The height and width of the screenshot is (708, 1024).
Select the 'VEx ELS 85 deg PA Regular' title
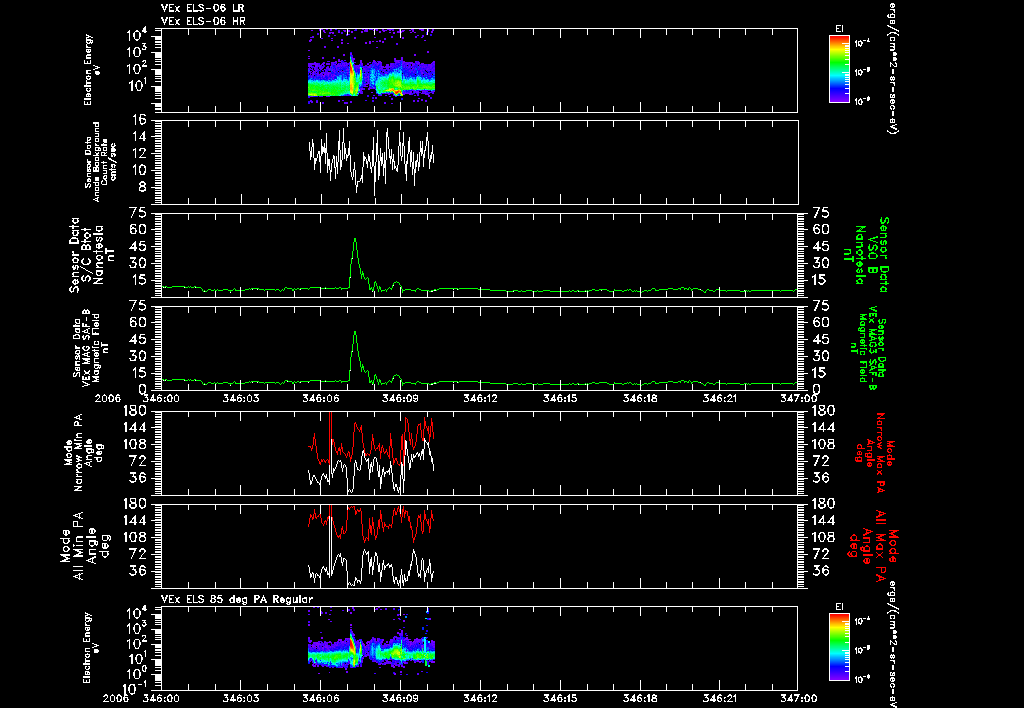pyautogui.click(x=237, y=599)
